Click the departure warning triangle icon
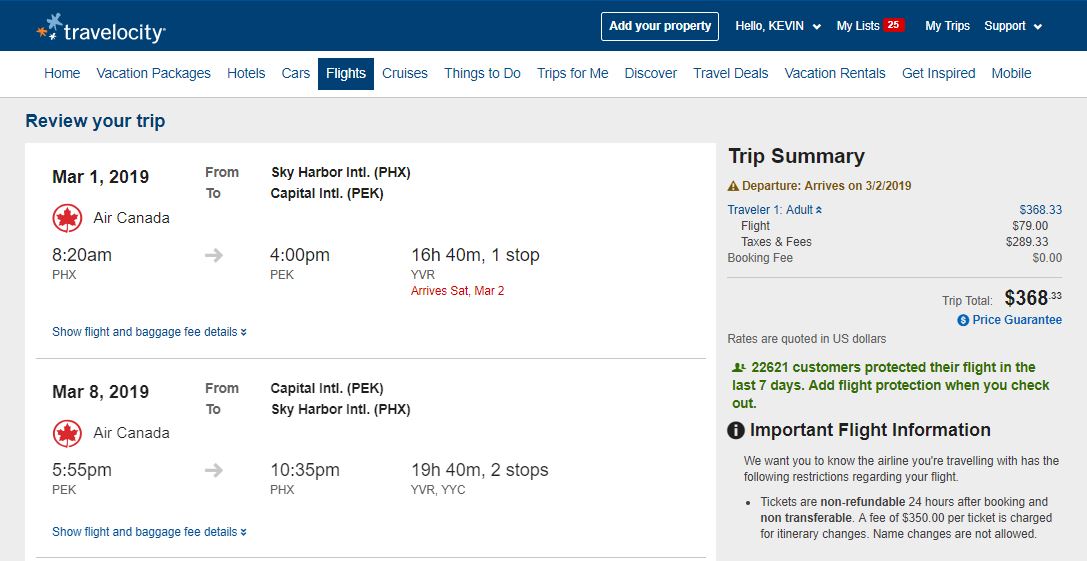 pyautogui.click(x=734, y=186)
